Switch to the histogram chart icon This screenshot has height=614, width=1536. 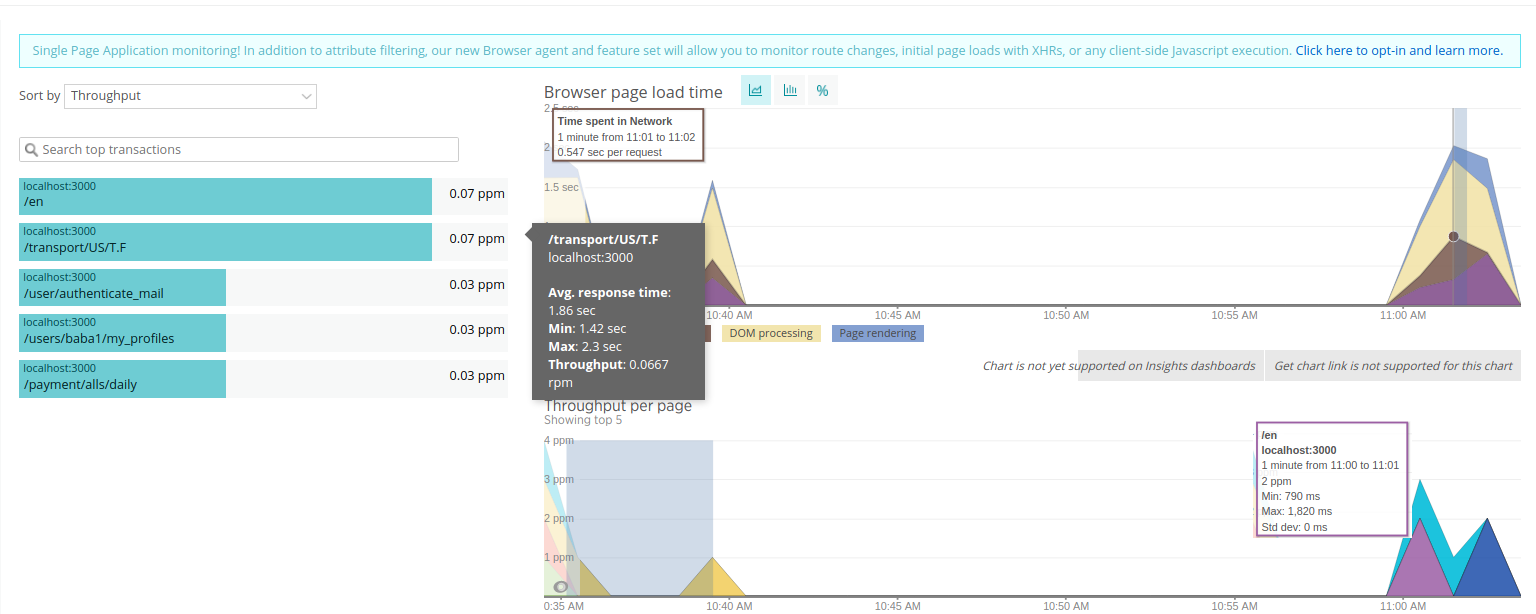click(789, 91)
